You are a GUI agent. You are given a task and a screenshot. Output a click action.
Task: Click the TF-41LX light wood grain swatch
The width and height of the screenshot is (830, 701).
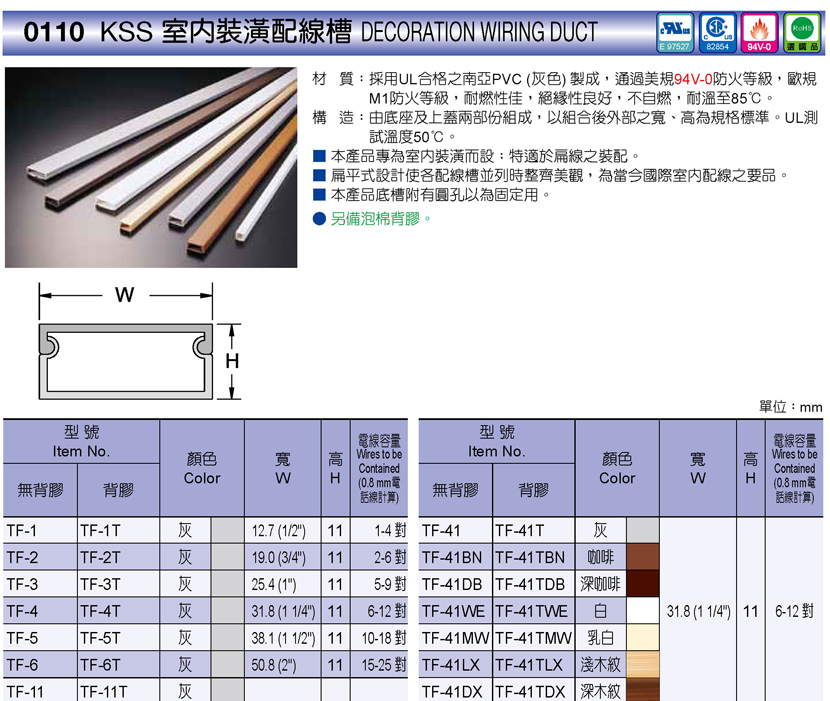[x=643, y=664]
